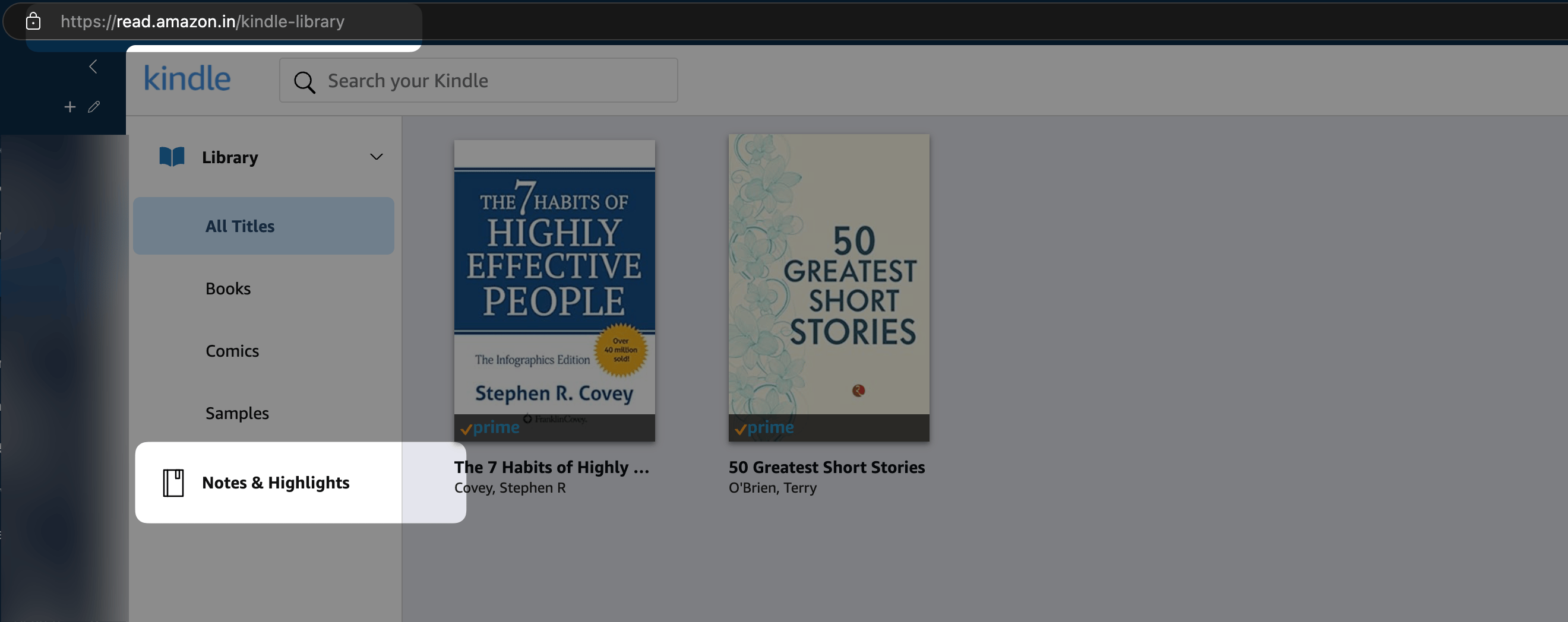Image resolution: width=1568 pixels, height=622 pixels.
Task: Show only Books in library
Action: (x=227, y=288)
